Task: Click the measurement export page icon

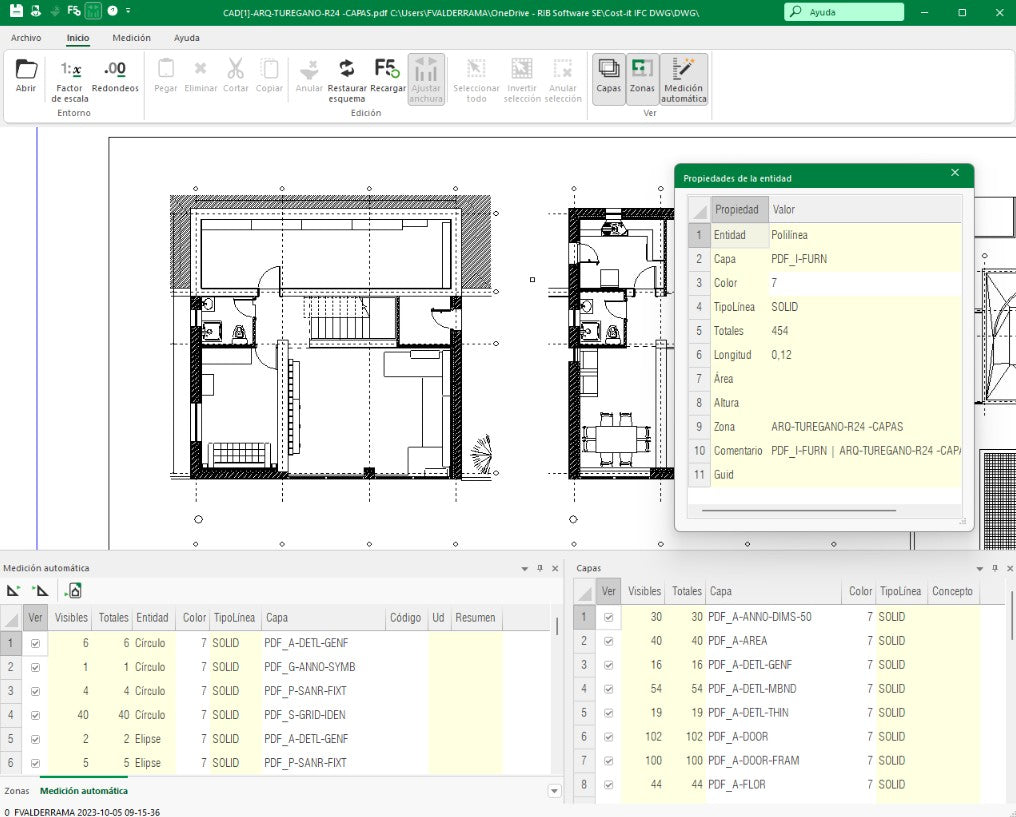Action: [x=74, y=590]
